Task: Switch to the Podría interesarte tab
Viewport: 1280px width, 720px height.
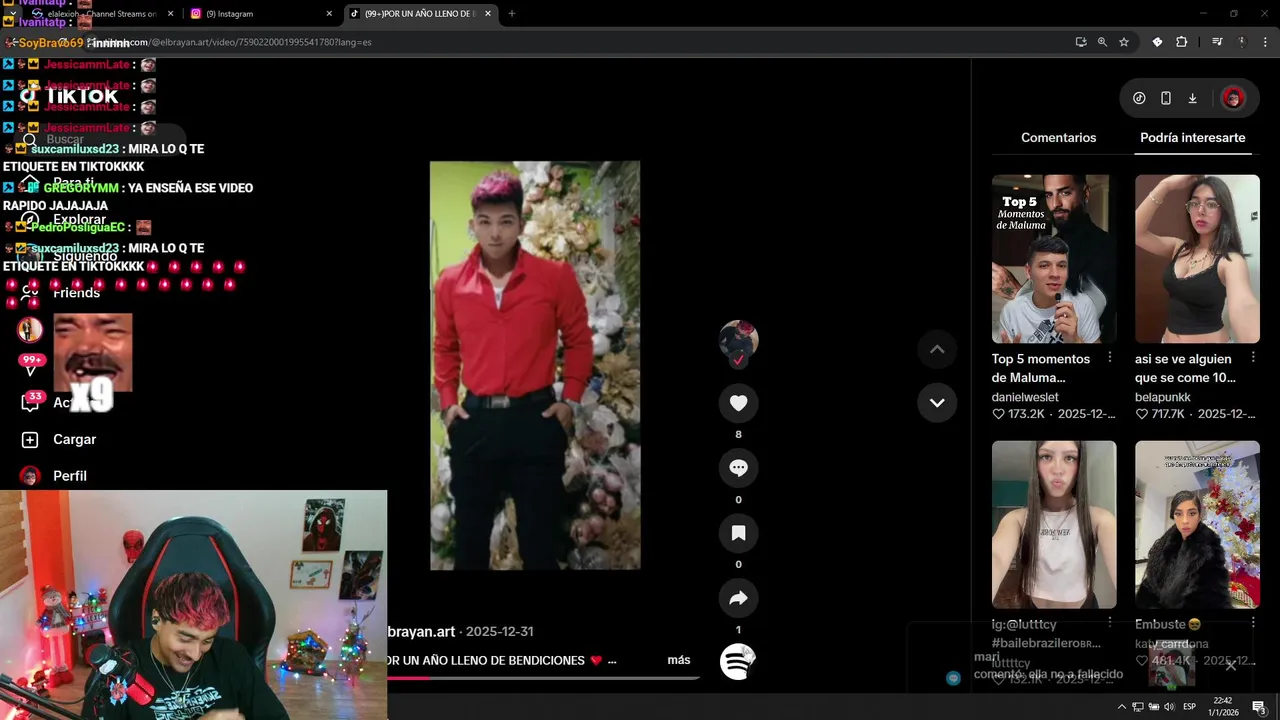Action: 1192,138
